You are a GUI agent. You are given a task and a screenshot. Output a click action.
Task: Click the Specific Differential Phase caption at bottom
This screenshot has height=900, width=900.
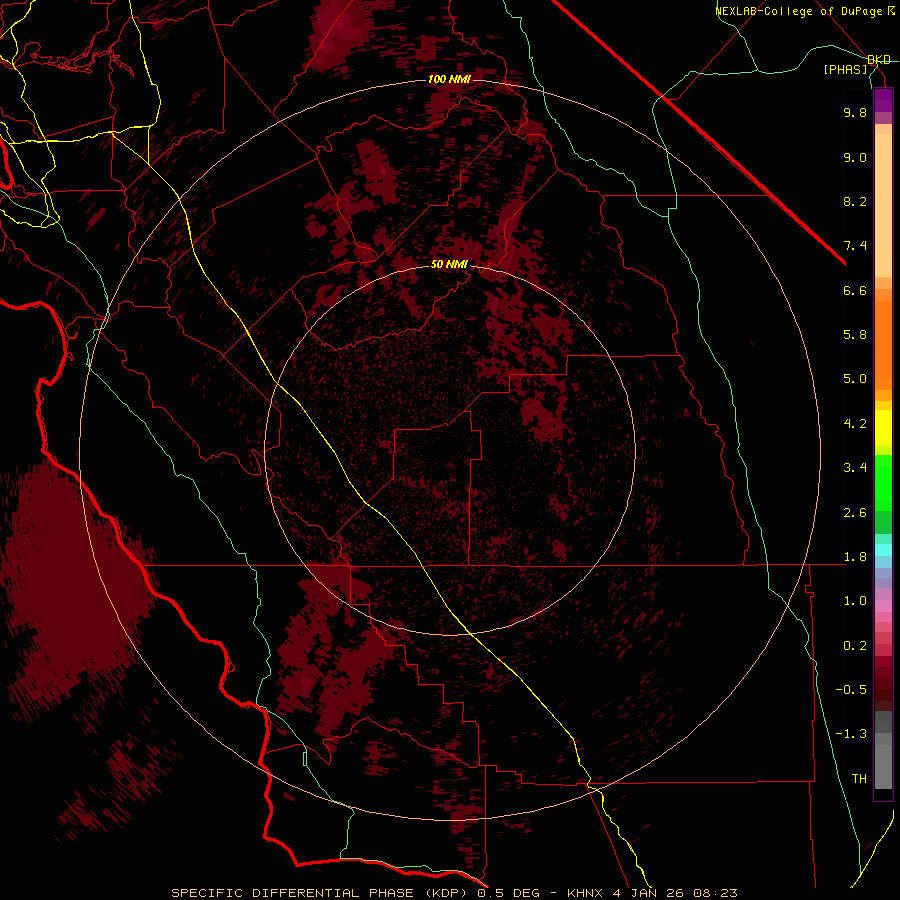coord(454,893)
